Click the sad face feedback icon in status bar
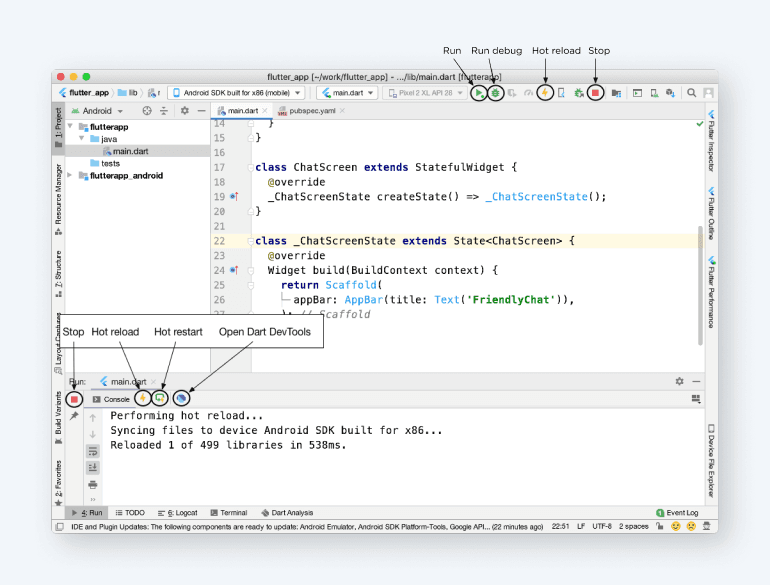 (x=691, y=527)
